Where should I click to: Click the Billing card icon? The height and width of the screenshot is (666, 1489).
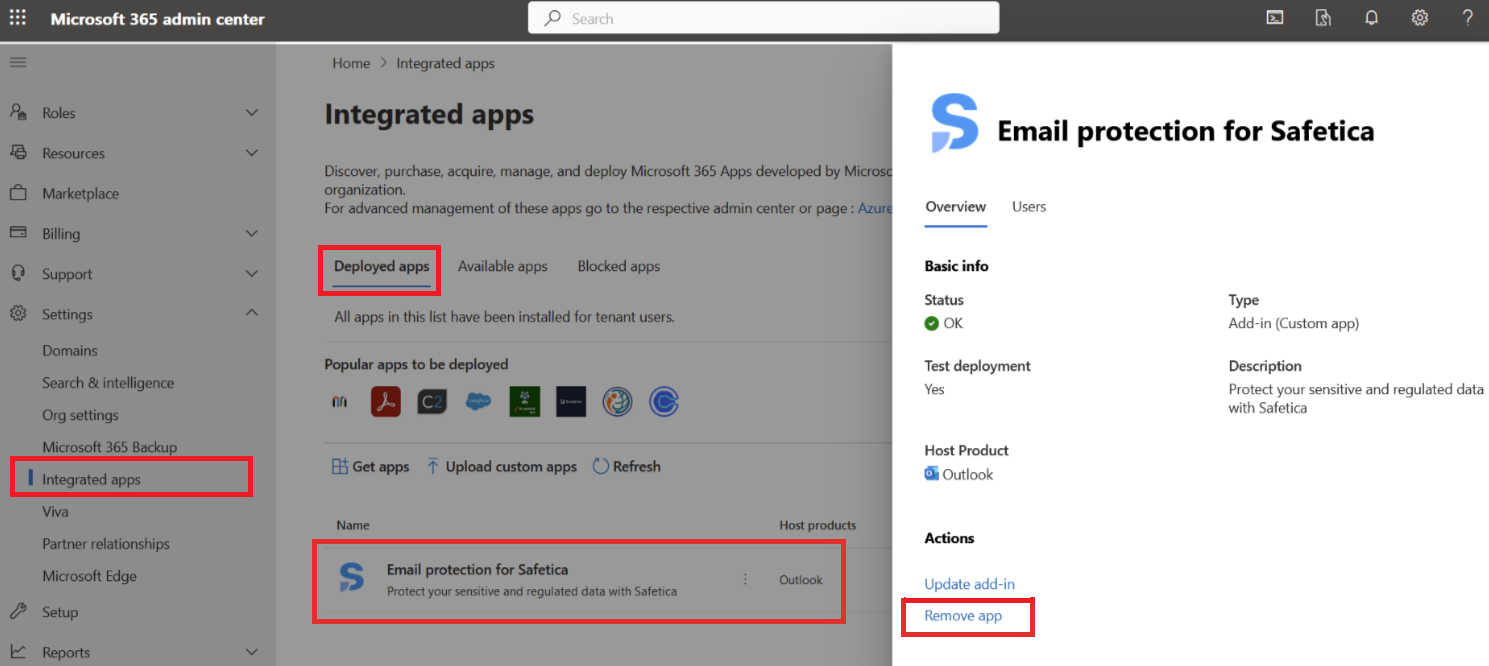(18, 233)
